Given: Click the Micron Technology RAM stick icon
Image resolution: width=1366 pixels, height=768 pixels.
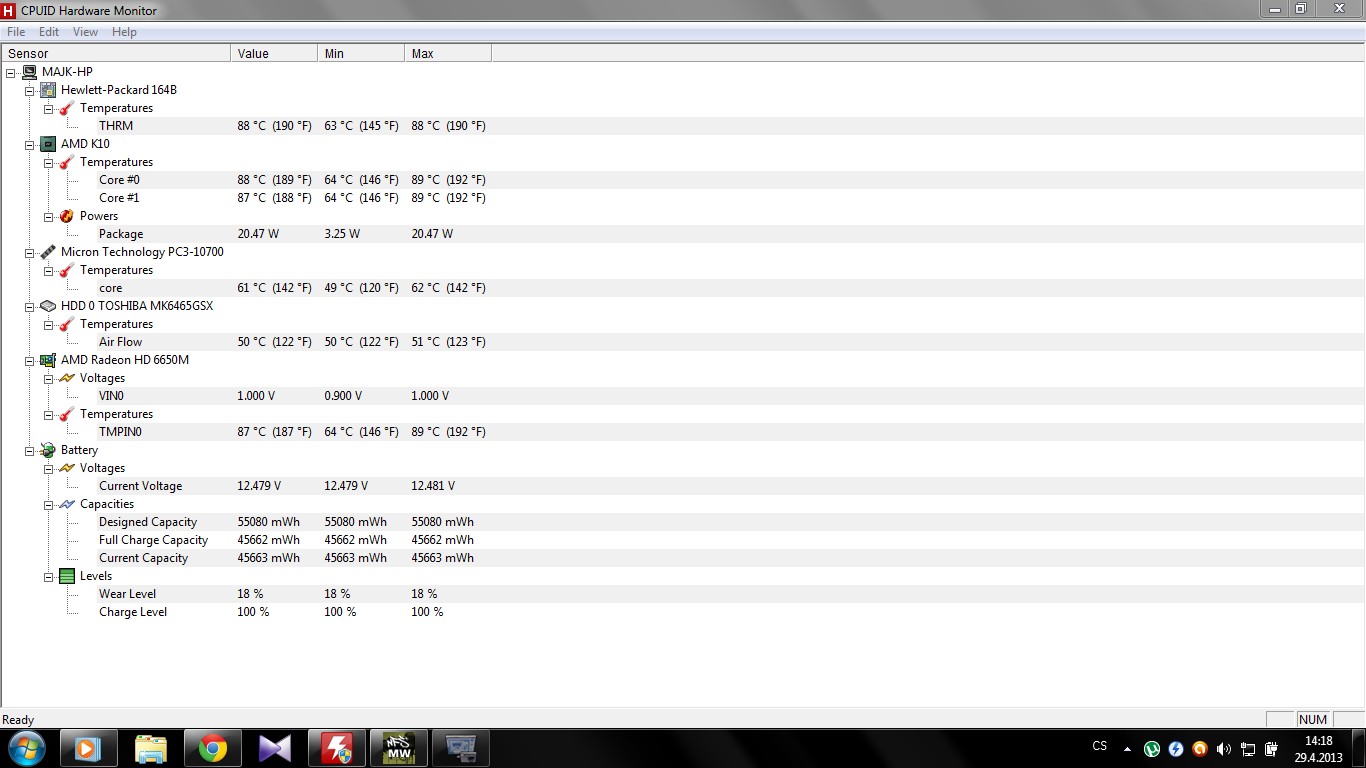Looking at the screenshot, I should (48, 252).
